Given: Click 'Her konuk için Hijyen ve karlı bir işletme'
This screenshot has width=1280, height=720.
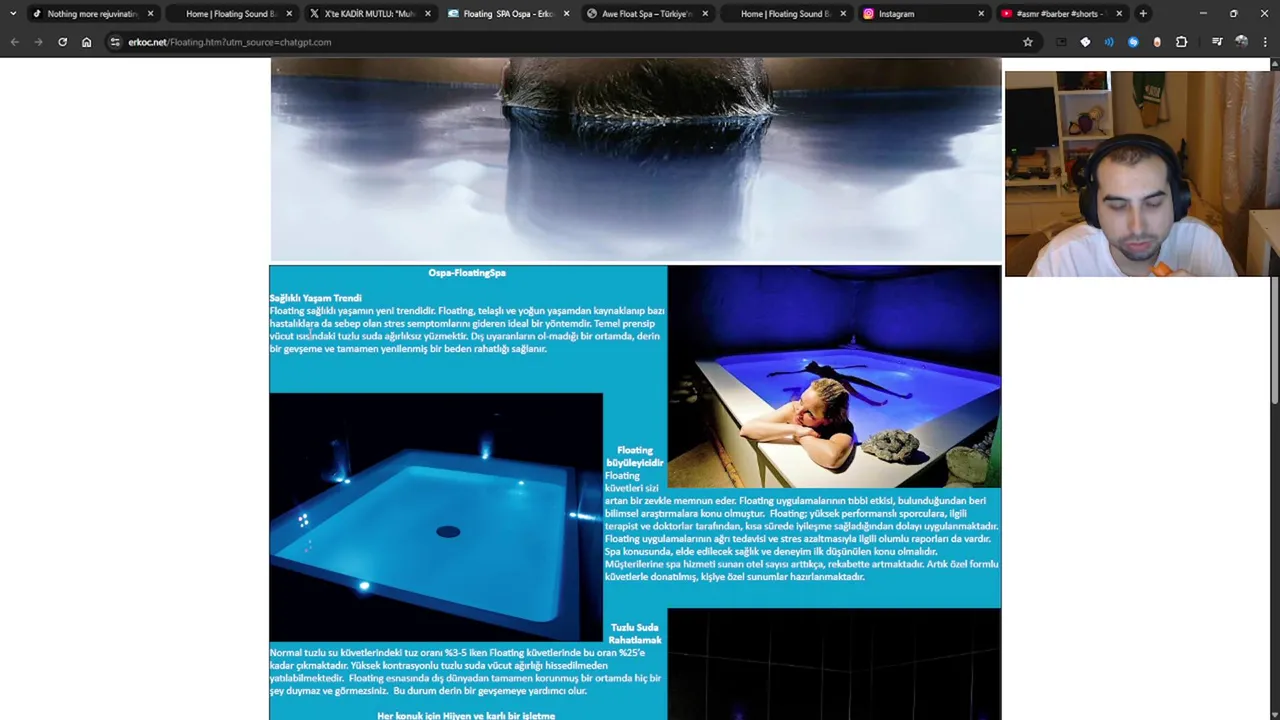Looking at the screenshot, I should click(x=466, y=715).
